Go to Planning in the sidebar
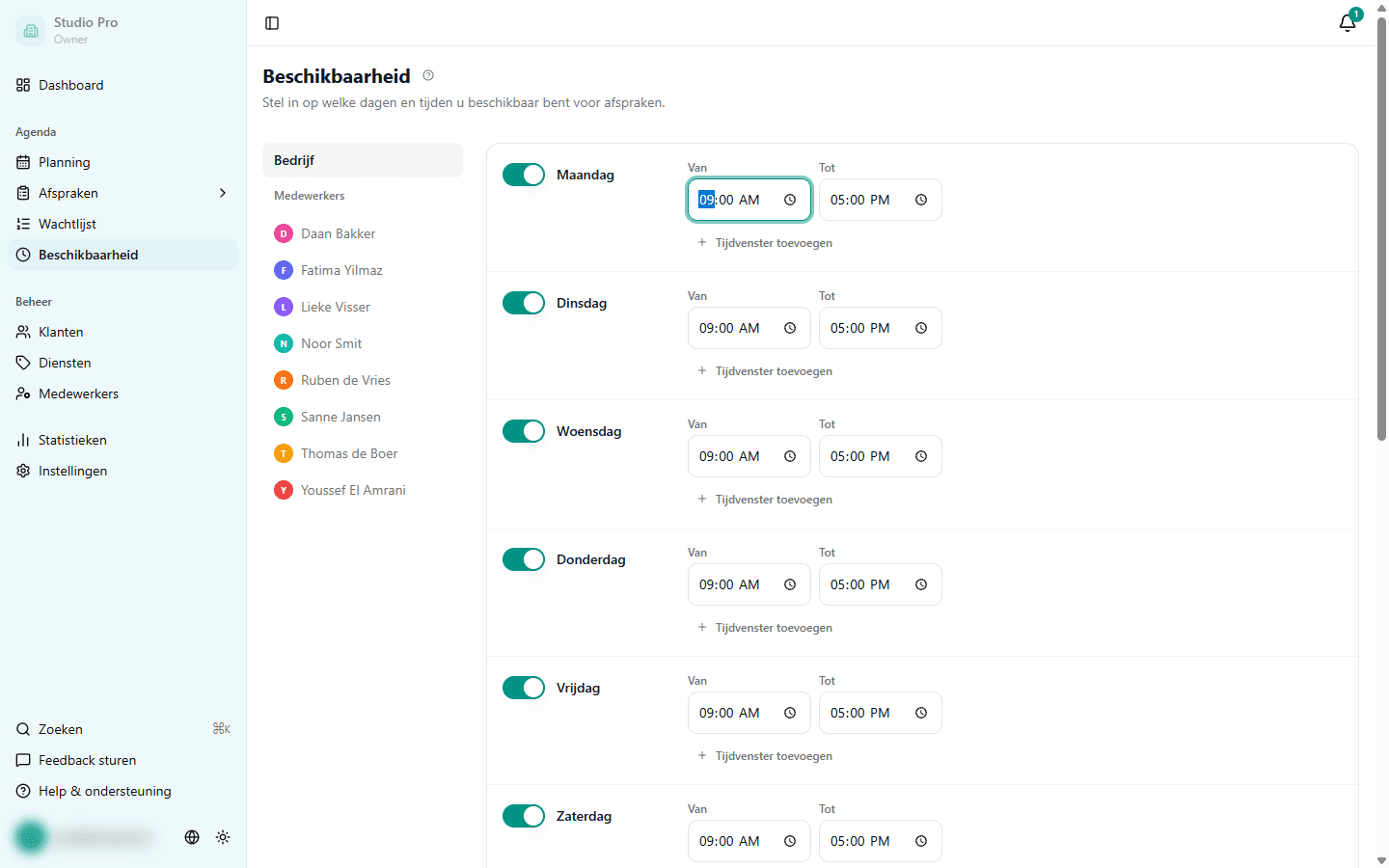Image resolution: width=1389 pixels, height=868 pixels. [x=123, y=162]
